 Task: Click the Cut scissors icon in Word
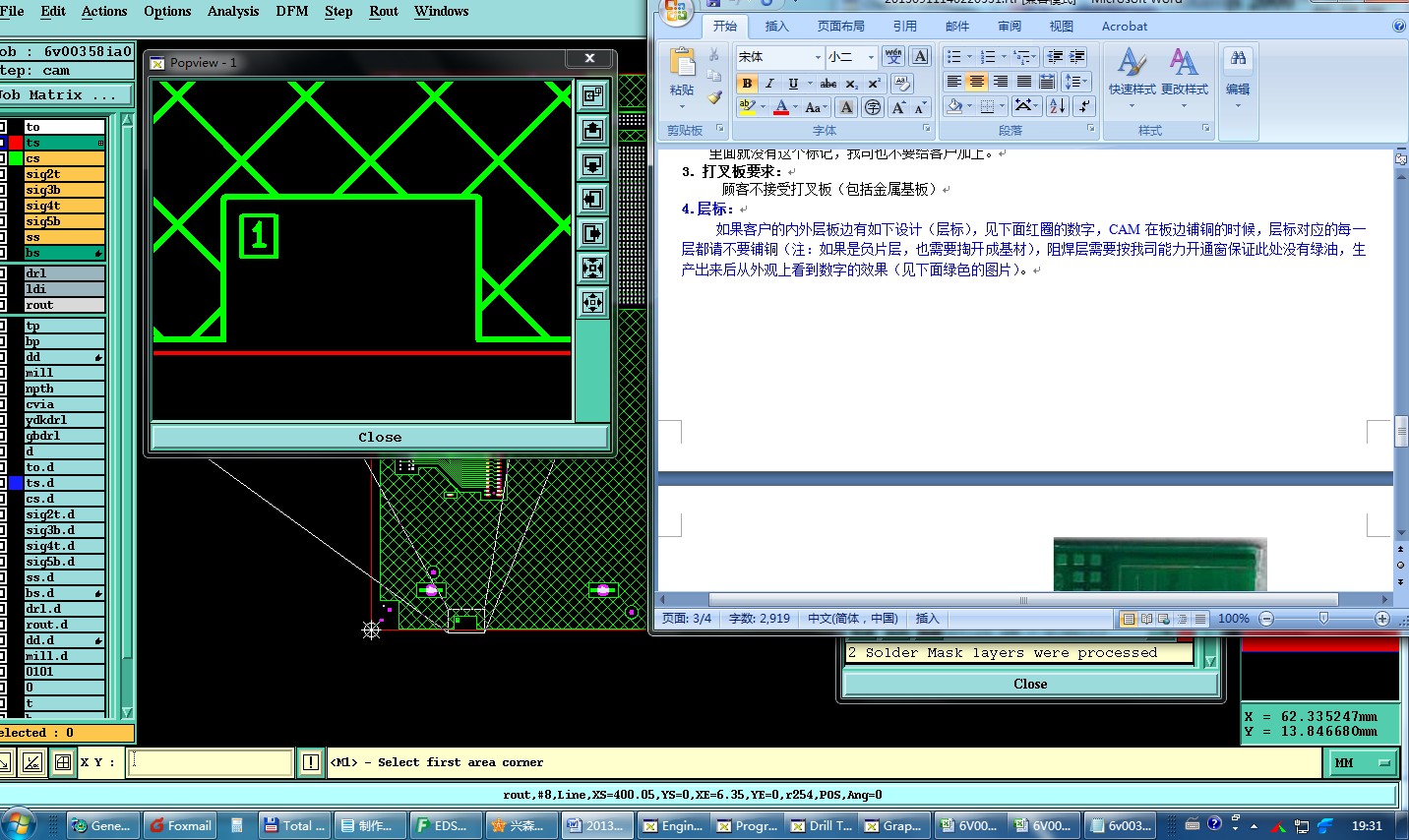pyautogui.click(x=714, y=56)
